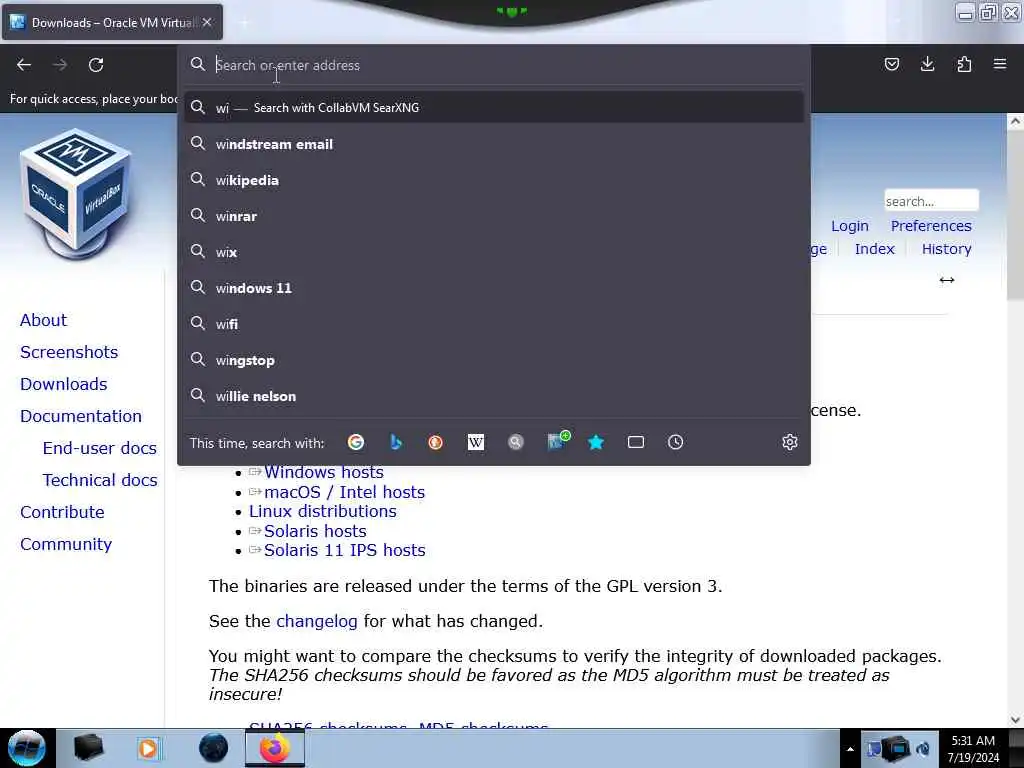Open the Community sidebar link
This screenshot has height=768, width=1024.
(x=66, y=544)
